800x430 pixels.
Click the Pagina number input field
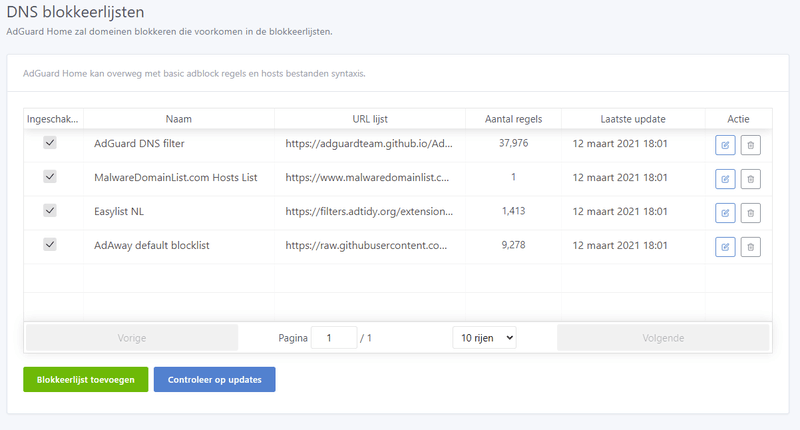tap(334, 338)
